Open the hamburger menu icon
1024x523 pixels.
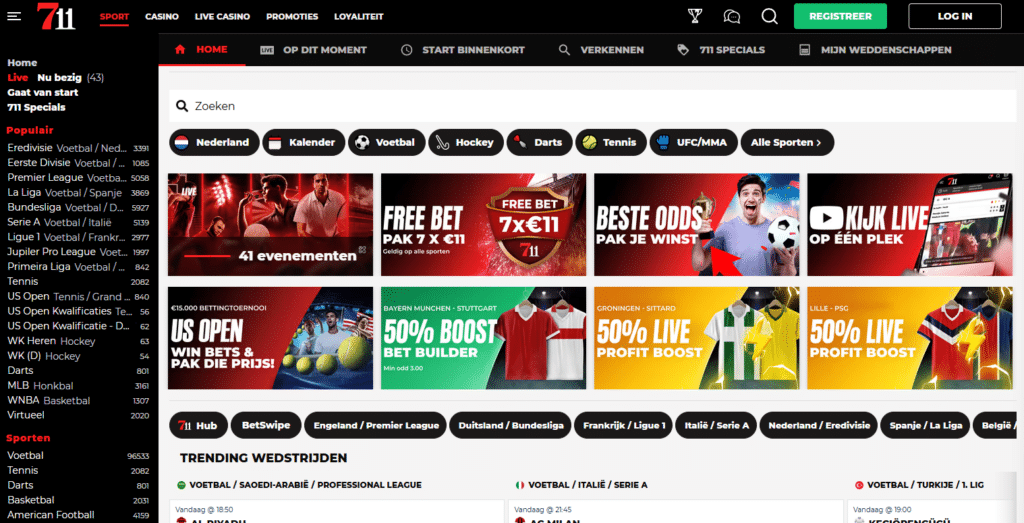pyautogui.click(x=14, y=16)
